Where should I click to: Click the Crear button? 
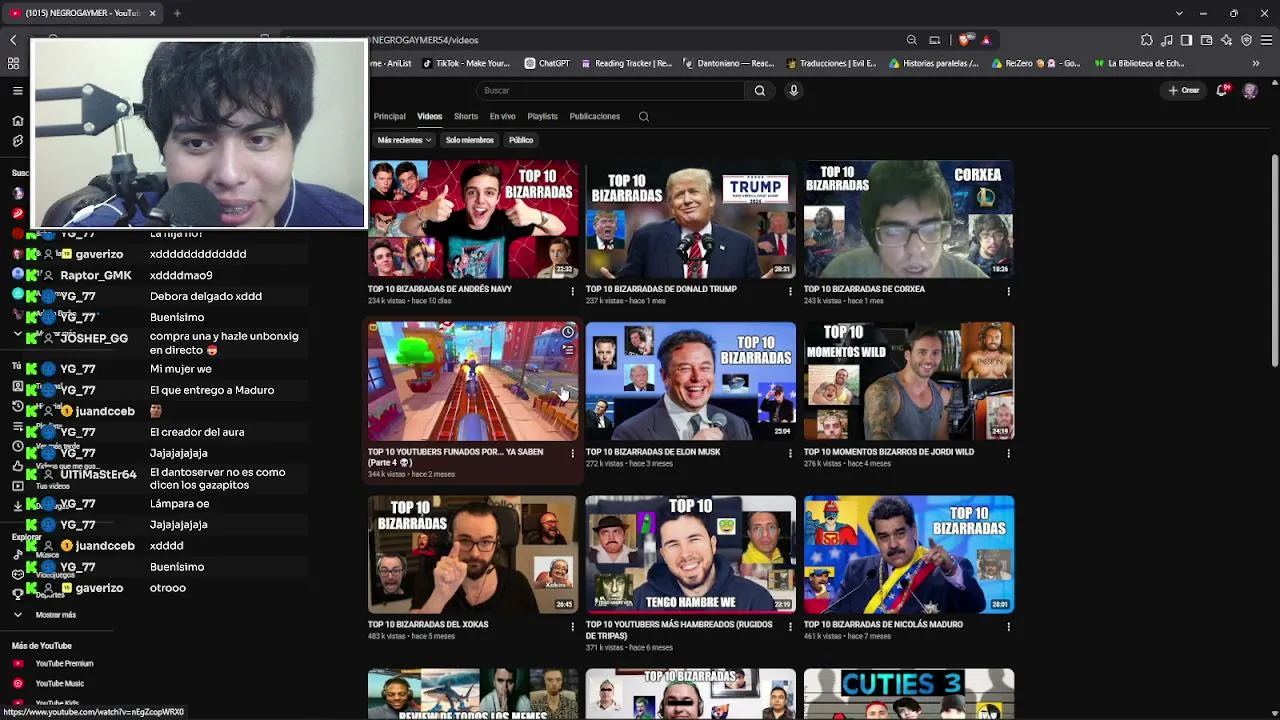click(x=1184, y=90)
